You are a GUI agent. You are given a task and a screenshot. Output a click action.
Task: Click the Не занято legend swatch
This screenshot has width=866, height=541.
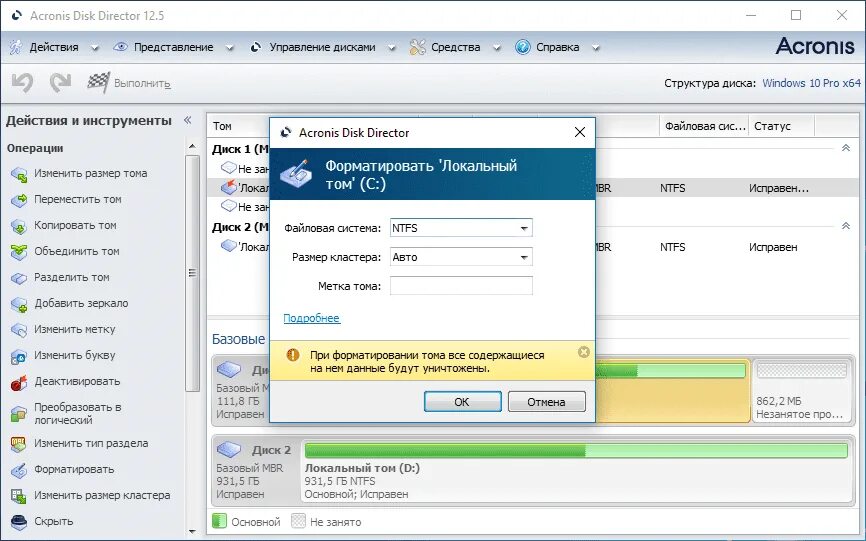298,521
